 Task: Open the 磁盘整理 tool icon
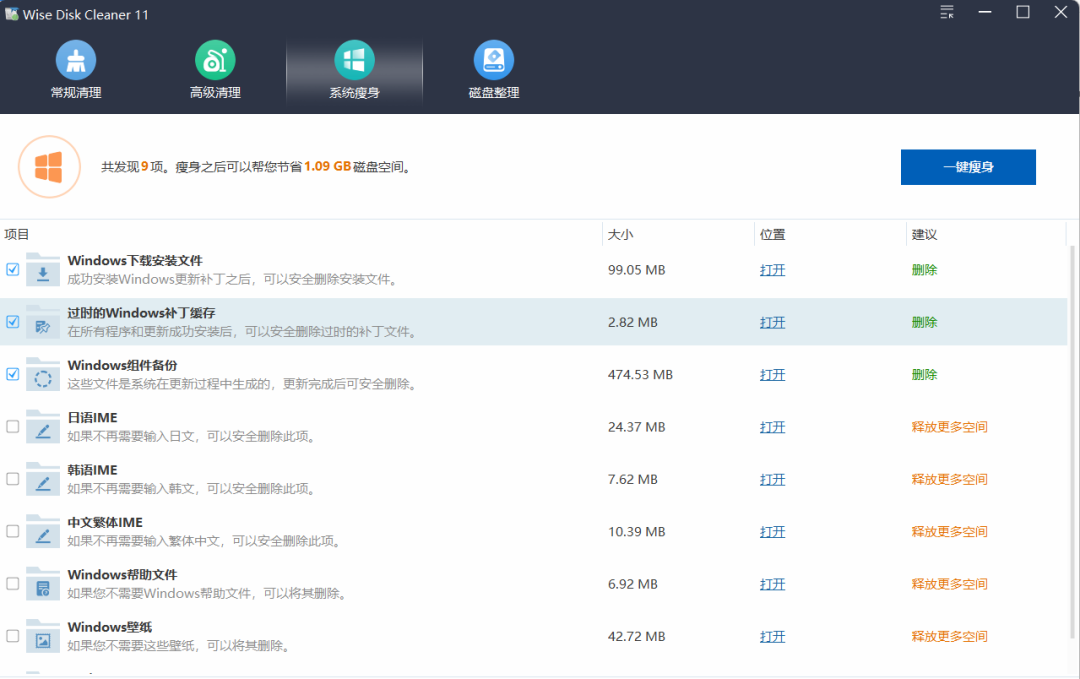pyautogui.click(x=493, y=60)
